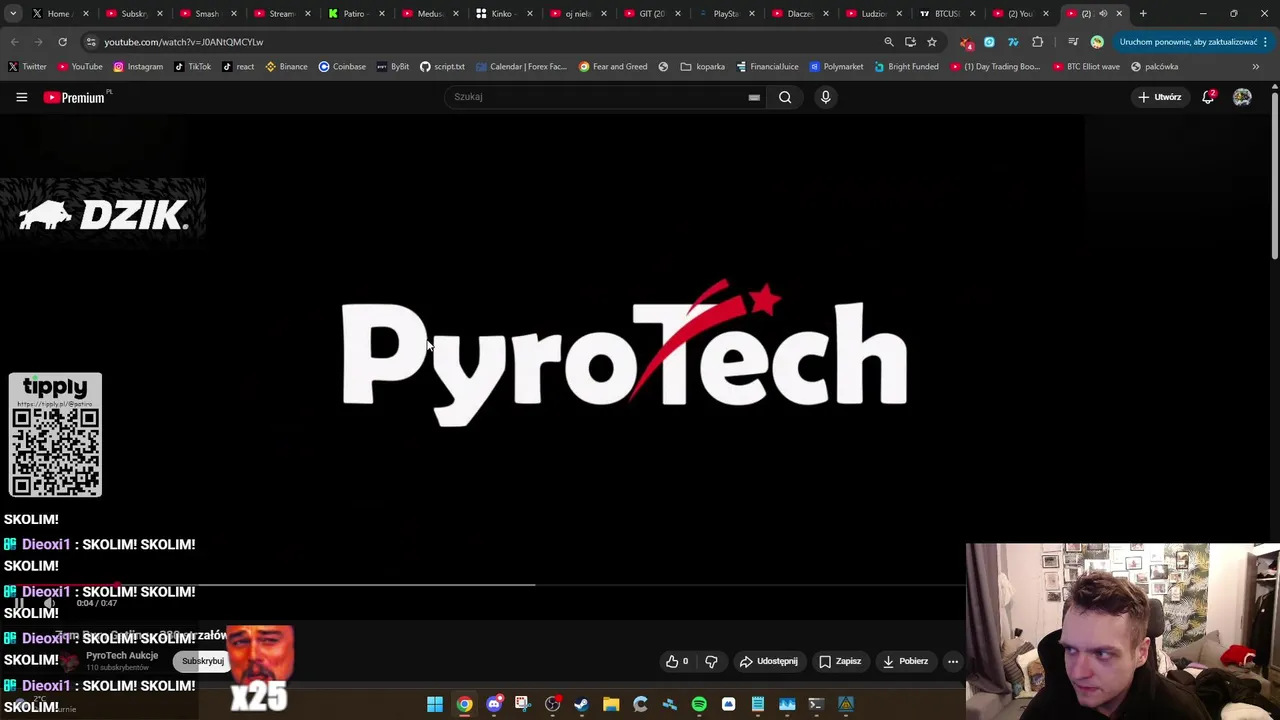Reload the page in Chrome
Viewport: 1280px width, 720px height.
[62, 42]
